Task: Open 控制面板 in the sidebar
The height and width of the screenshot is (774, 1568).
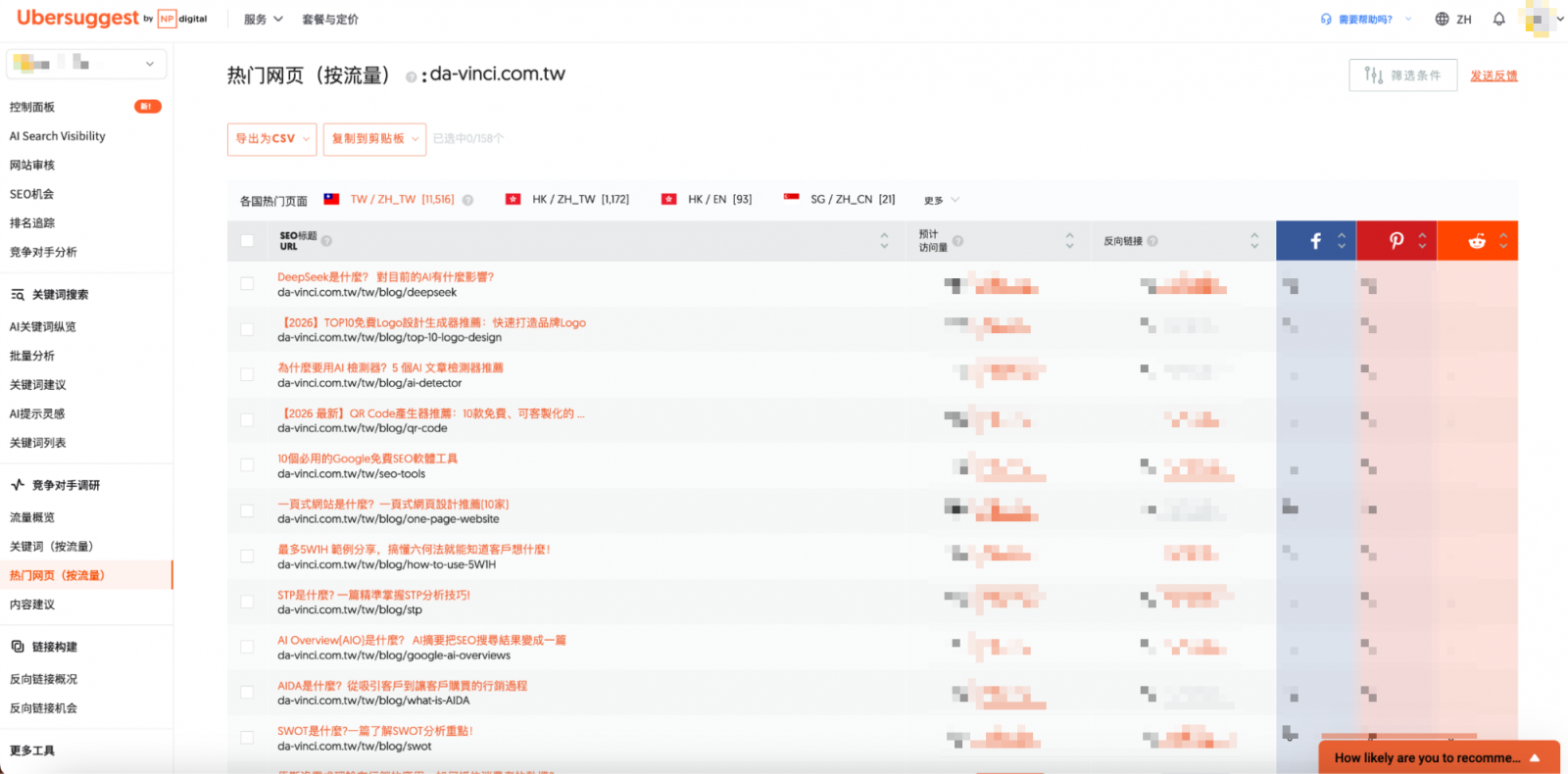Action: [32, 107]
